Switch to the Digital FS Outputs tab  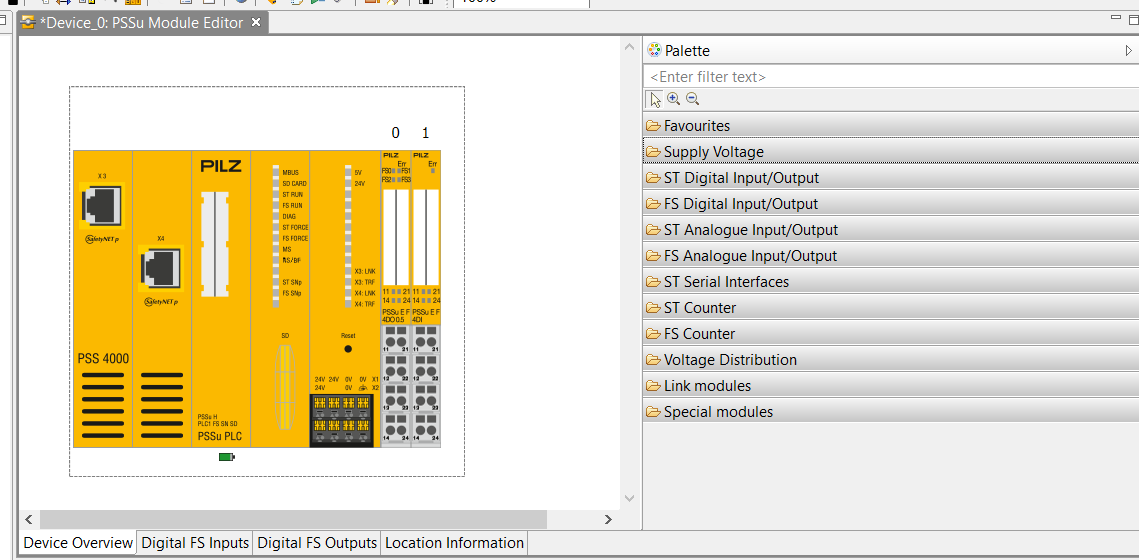pos(317,543)
